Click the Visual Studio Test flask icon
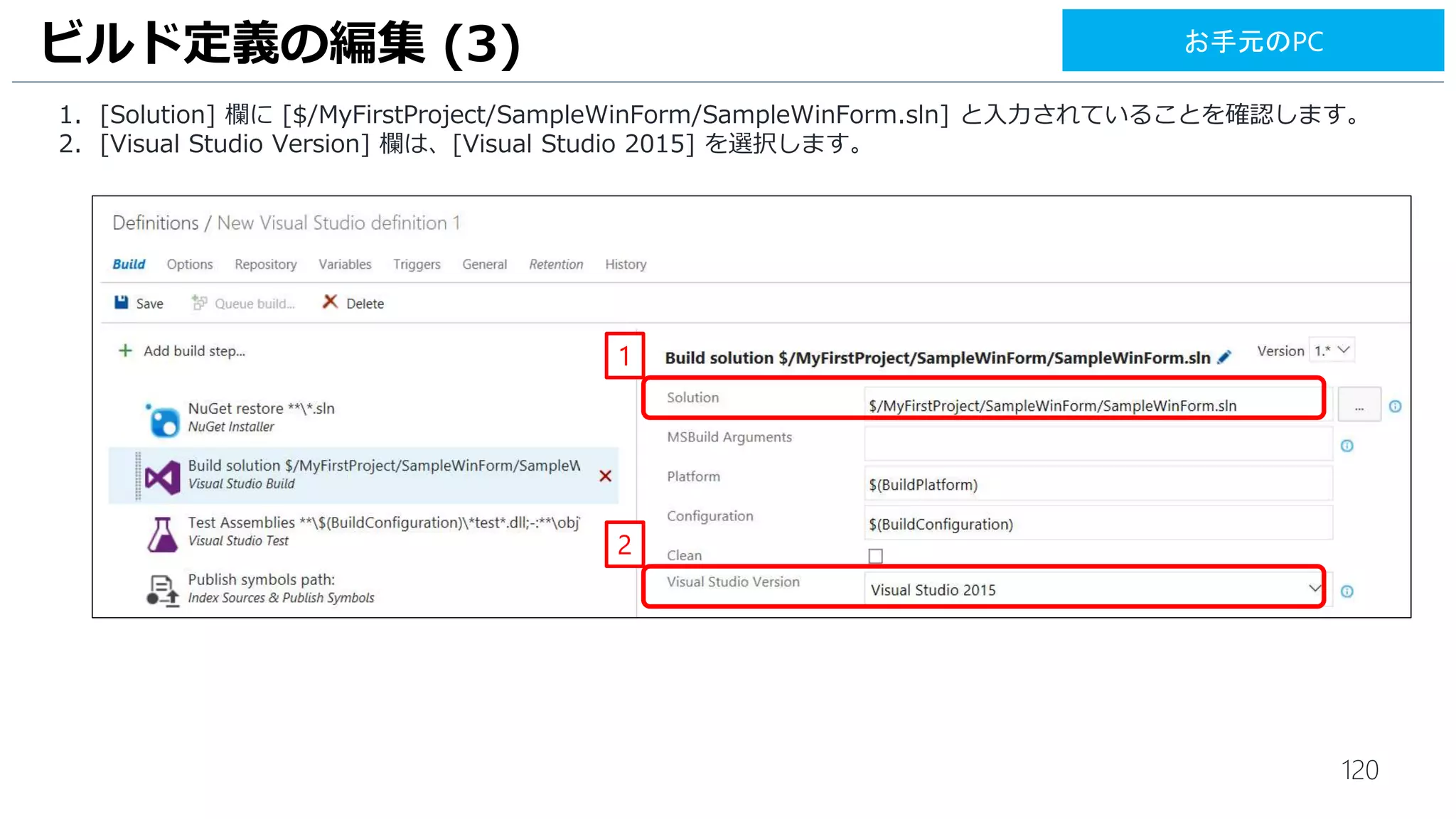 pos(163,534)
